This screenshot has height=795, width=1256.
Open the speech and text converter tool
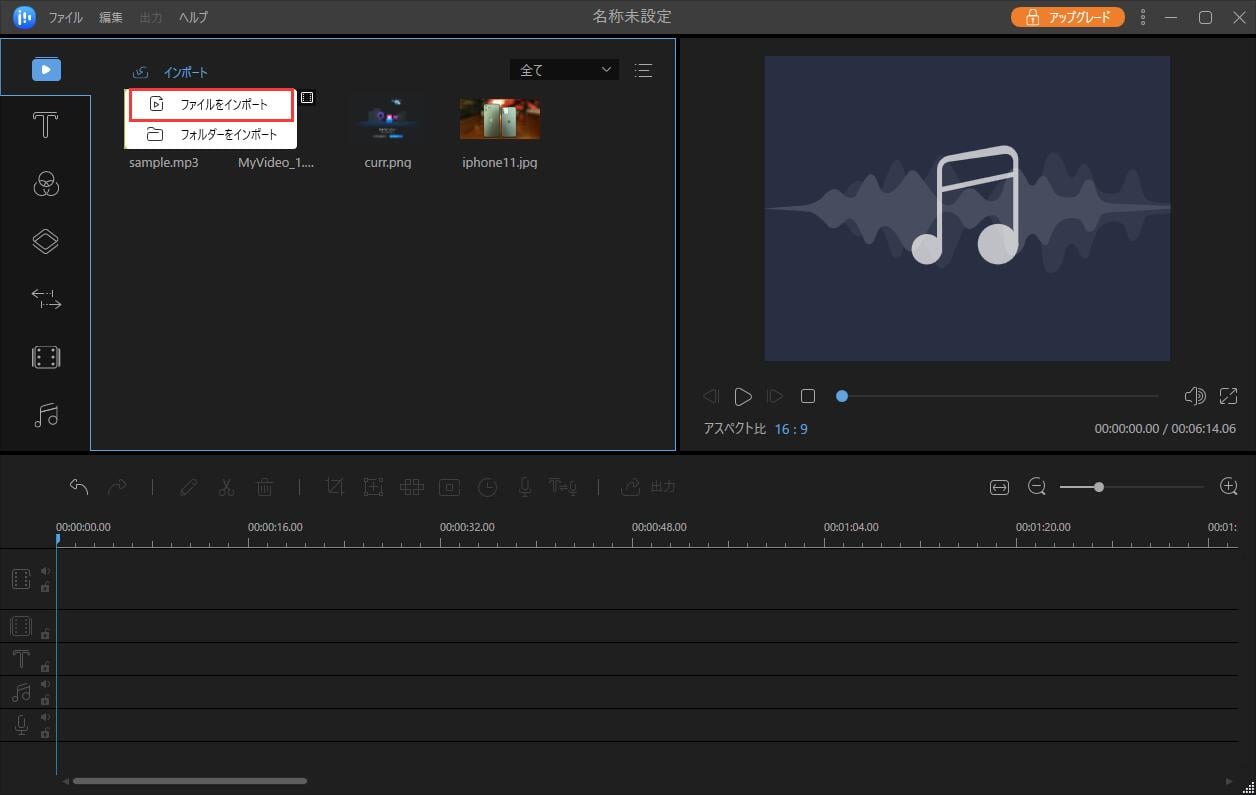tap(563, 487)
